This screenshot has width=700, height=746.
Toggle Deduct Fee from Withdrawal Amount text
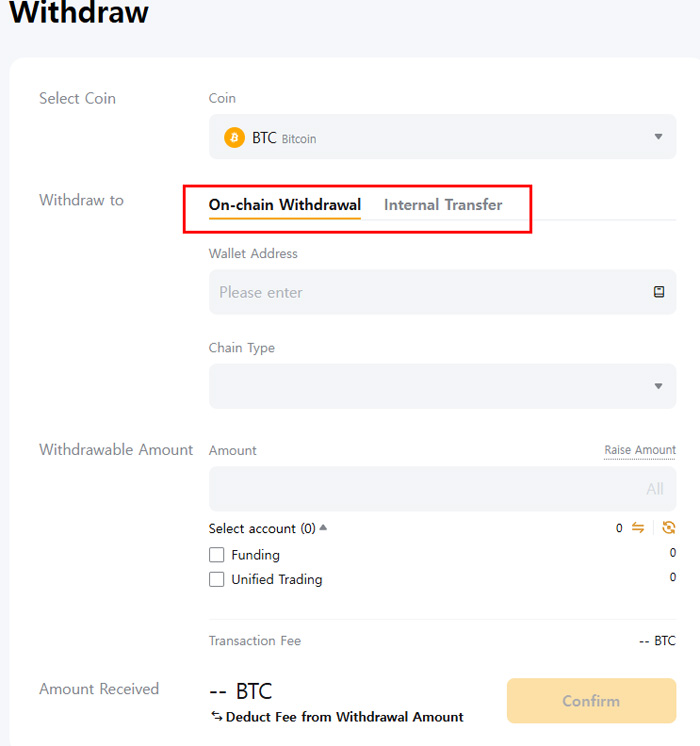point(344,717)
